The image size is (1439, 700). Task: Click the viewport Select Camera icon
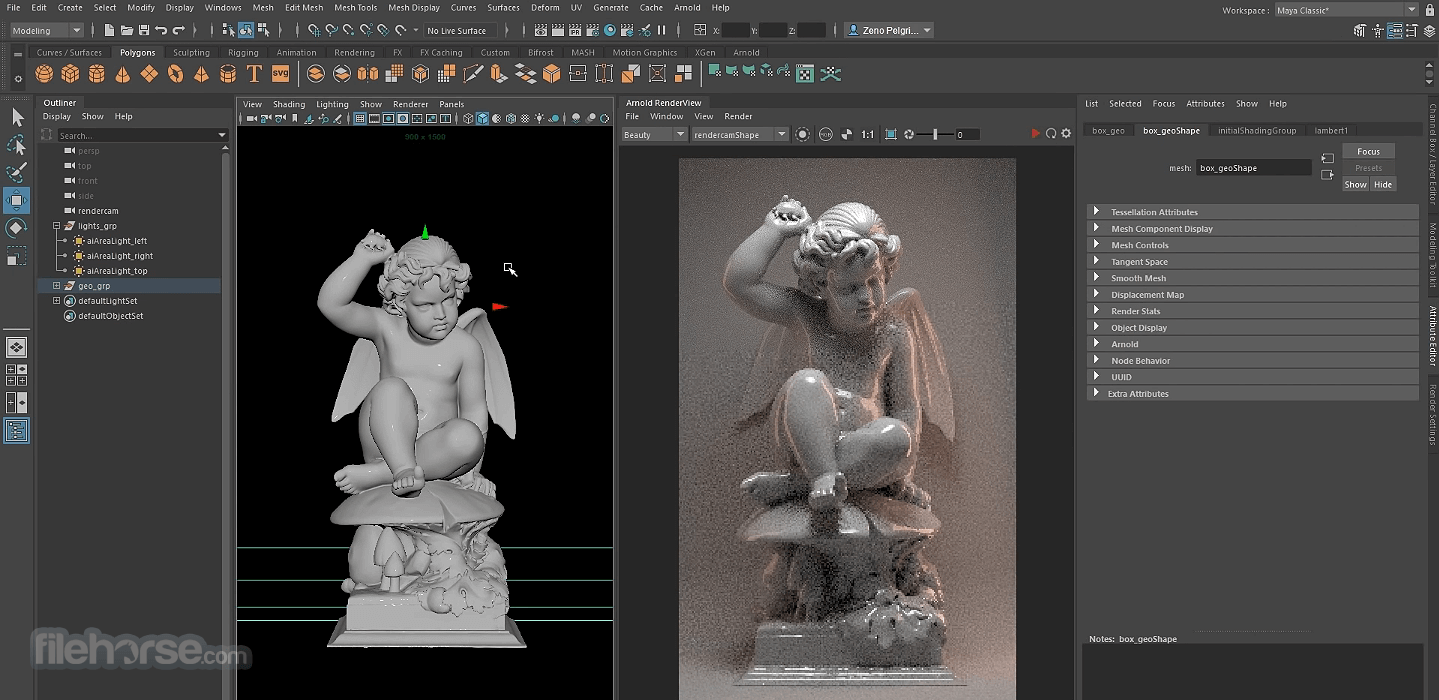coord(252,118)
